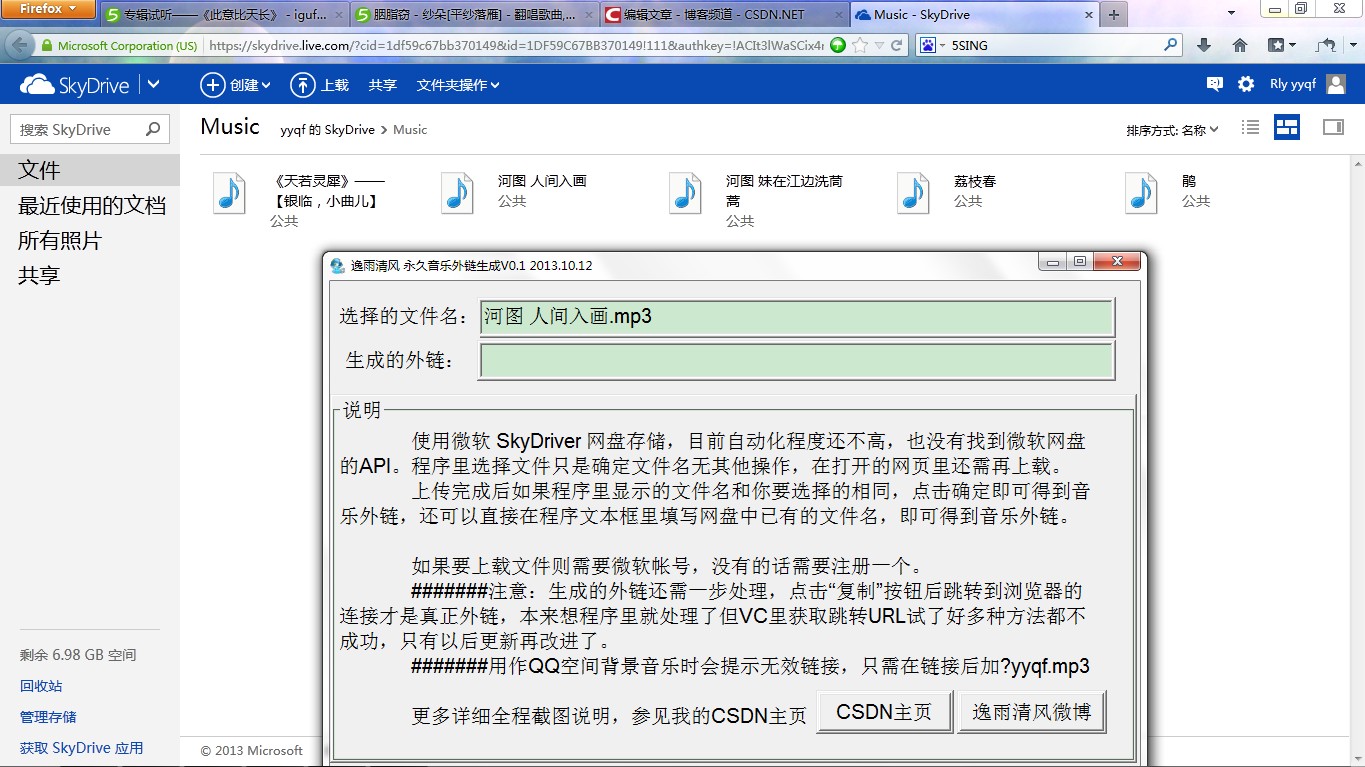
Task: Click the empty 生成的外链 text field
Action: point(797,360)
